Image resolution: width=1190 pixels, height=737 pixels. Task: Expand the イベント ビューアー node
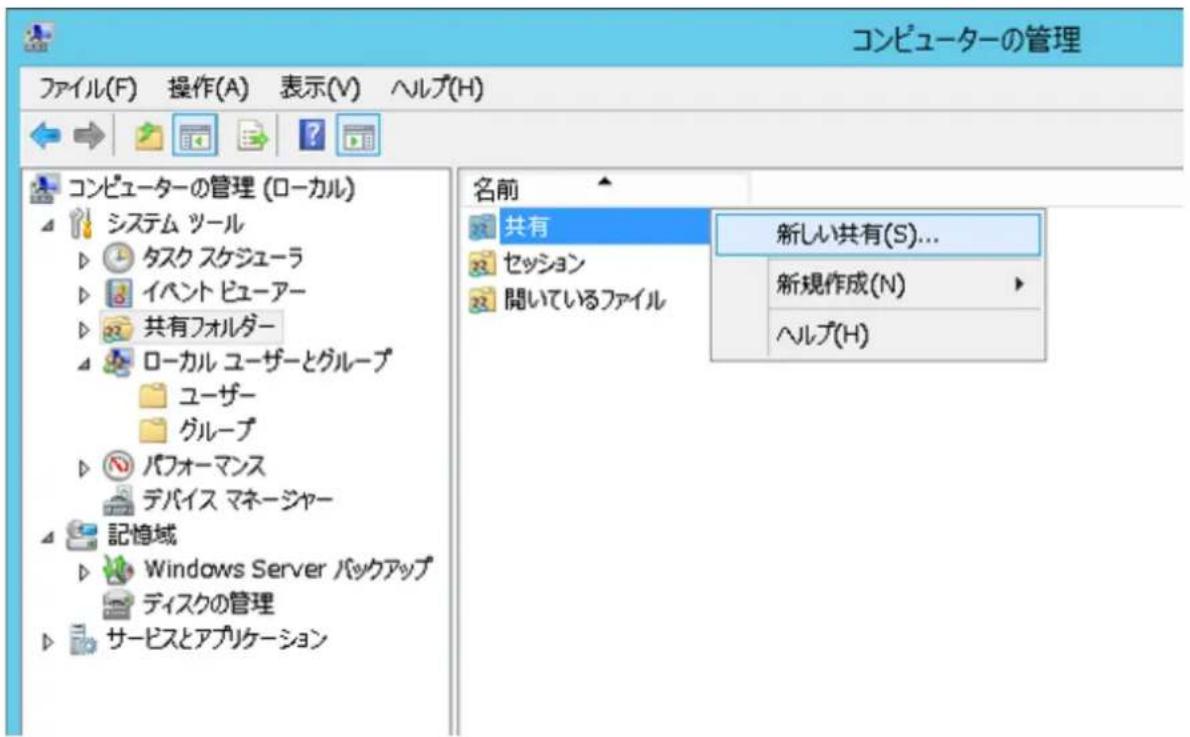83,294
